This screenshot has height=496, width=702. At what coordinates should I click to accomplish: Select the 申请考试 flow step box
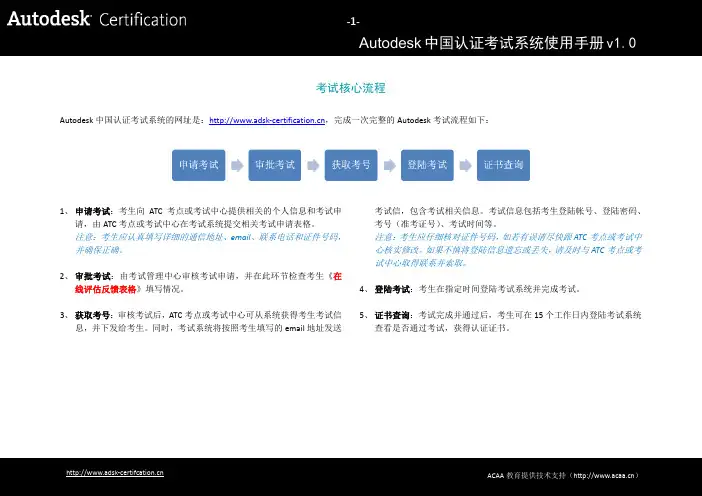coord(198,164)
